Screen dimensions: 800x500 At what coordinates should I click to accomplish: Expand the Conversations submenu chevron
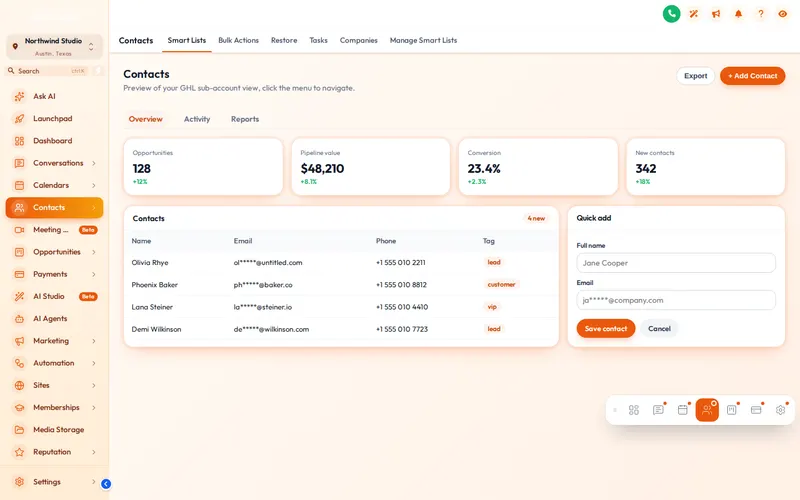pos(94,163)
